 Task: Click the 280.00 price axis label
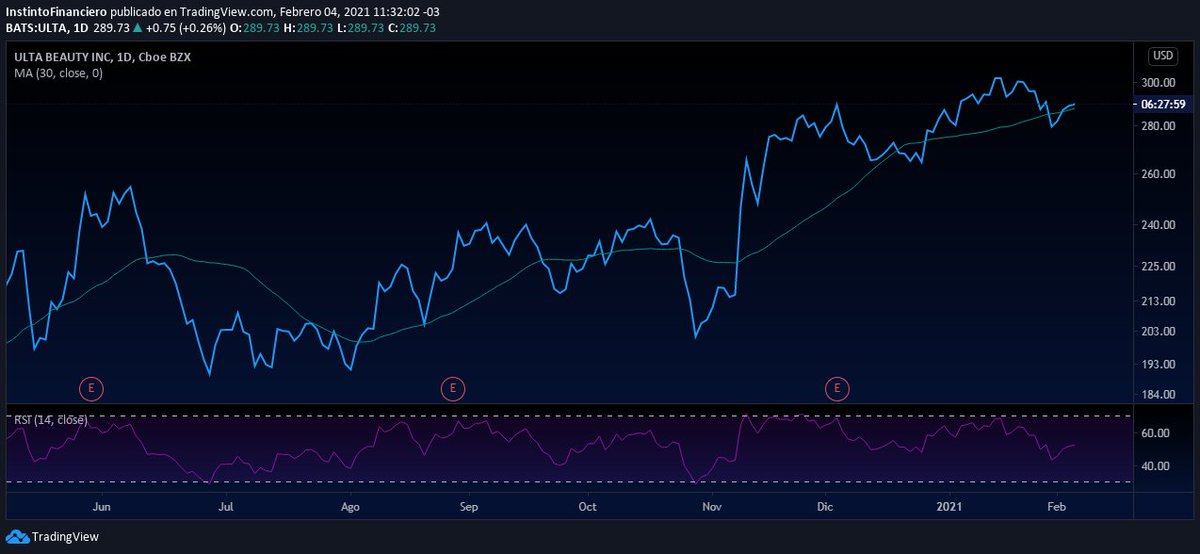point(1157,126)
